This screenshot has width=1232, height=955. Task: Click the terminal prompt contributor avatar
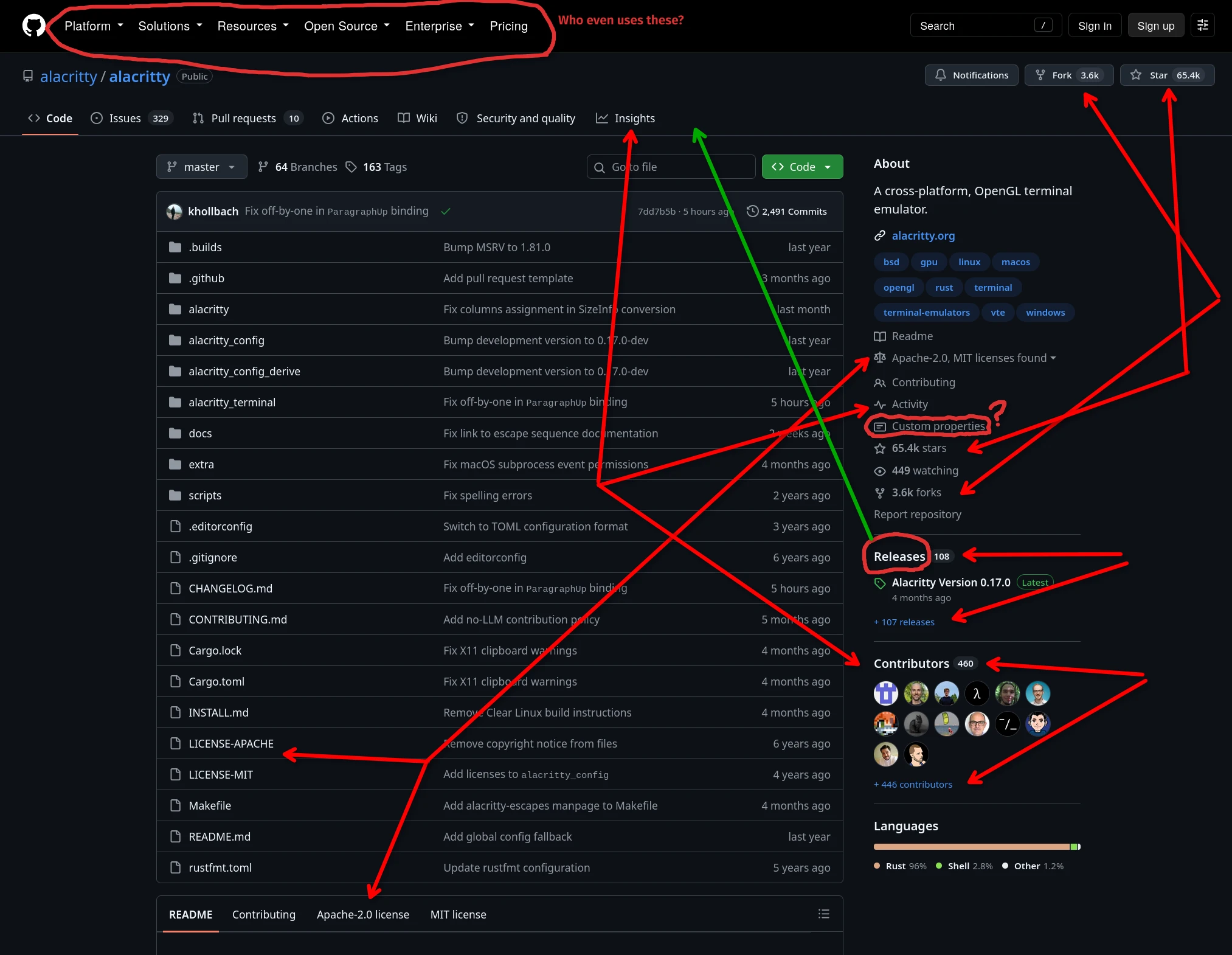click(x=1007, y=724)
